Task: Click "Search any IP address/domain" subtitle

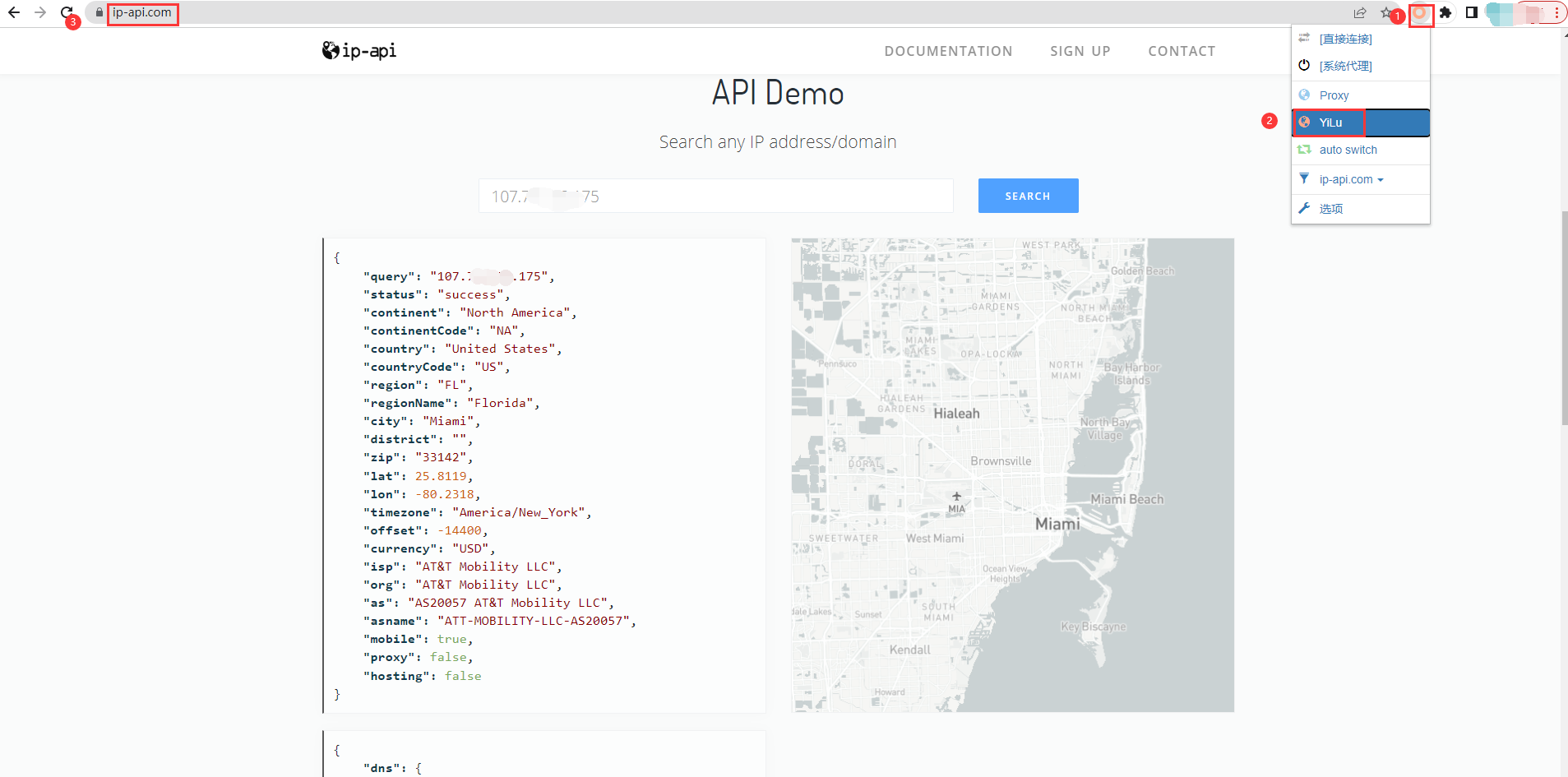Action: tap(778, 141)
